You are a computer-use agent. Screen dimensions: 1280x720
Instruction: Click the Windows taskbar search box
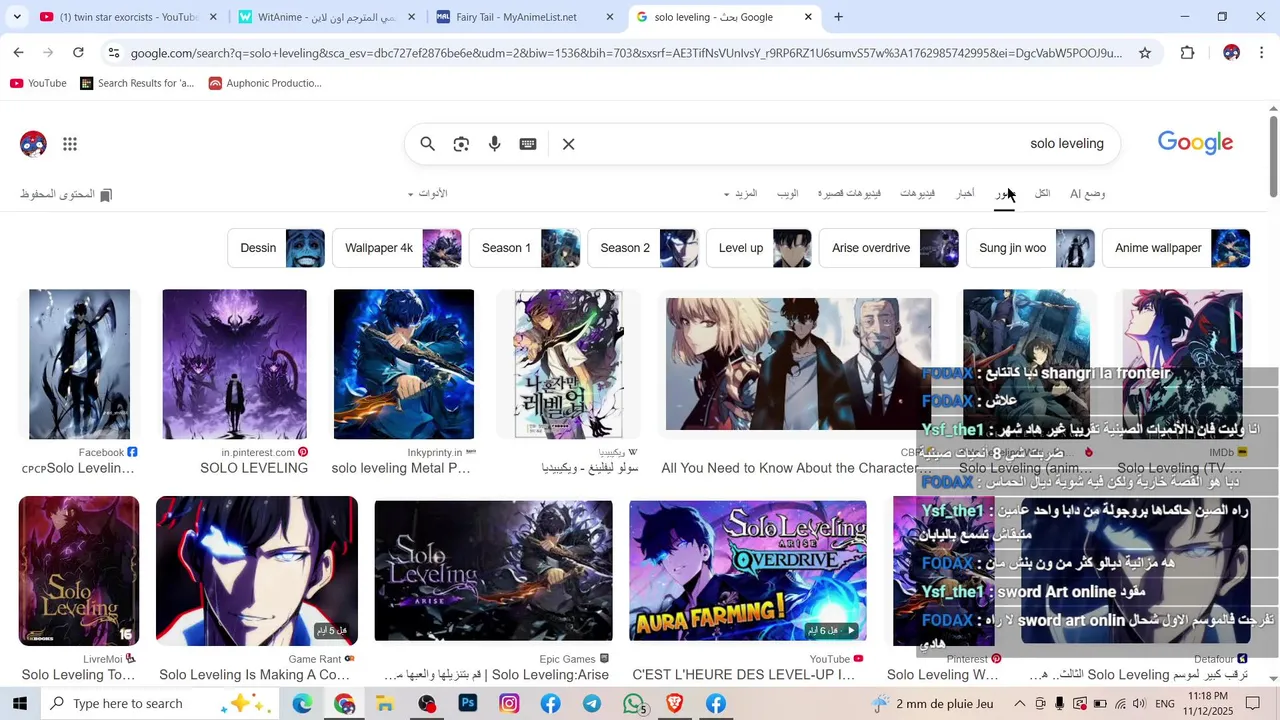click(162, 704)
